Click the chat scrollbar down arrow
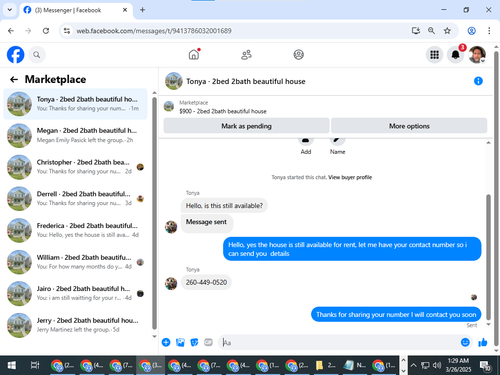Viewport: 500px width, 375px height. [488, 324]
